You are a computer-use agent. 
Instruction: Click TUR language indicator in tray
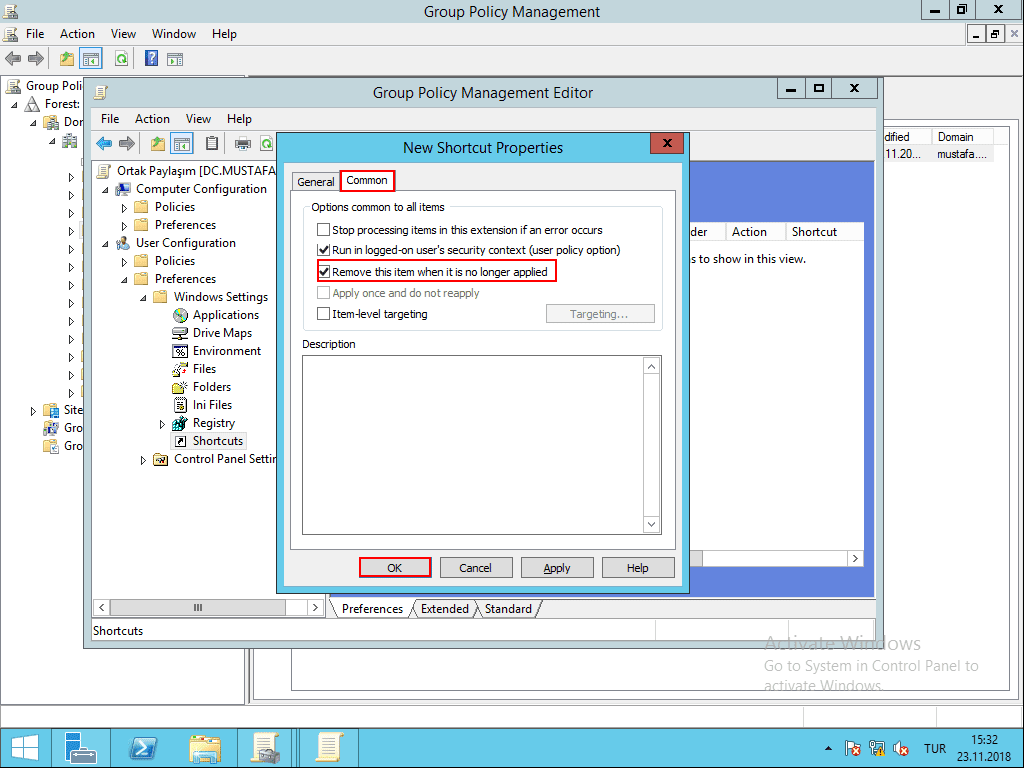935,748
